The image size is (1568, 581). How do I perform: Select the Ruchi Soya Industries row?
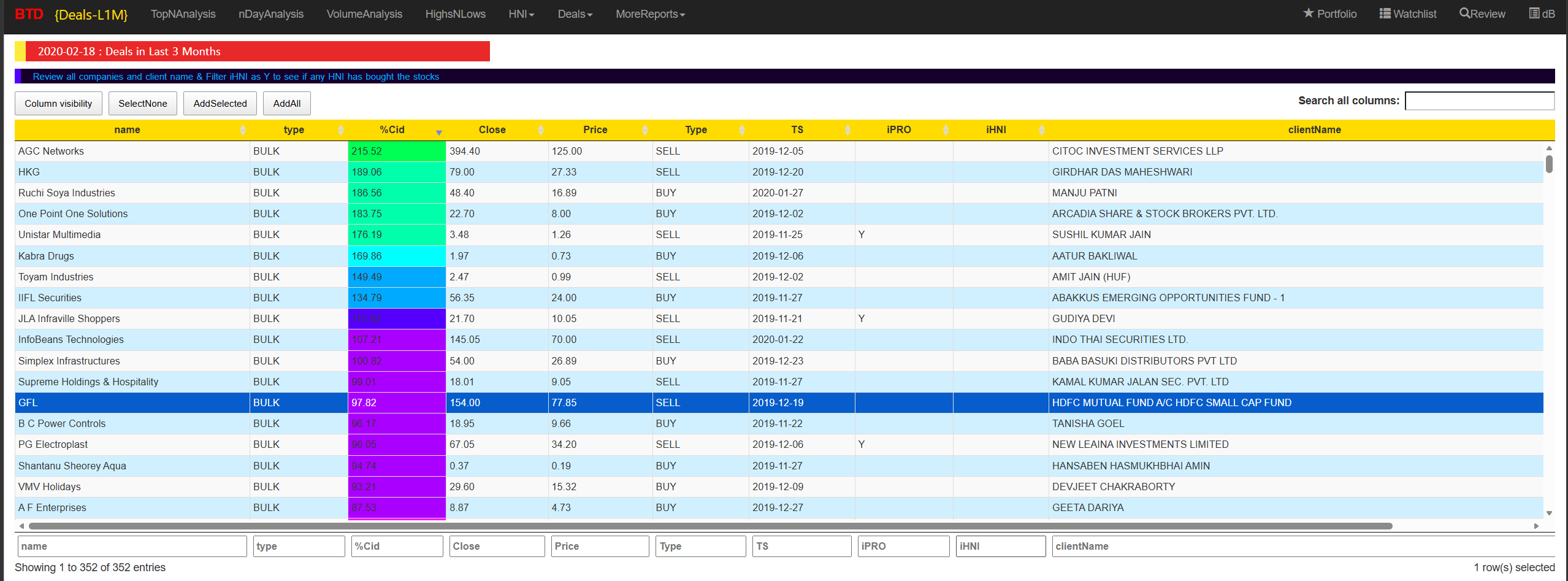pyautogui.click(x=779, y=193)
